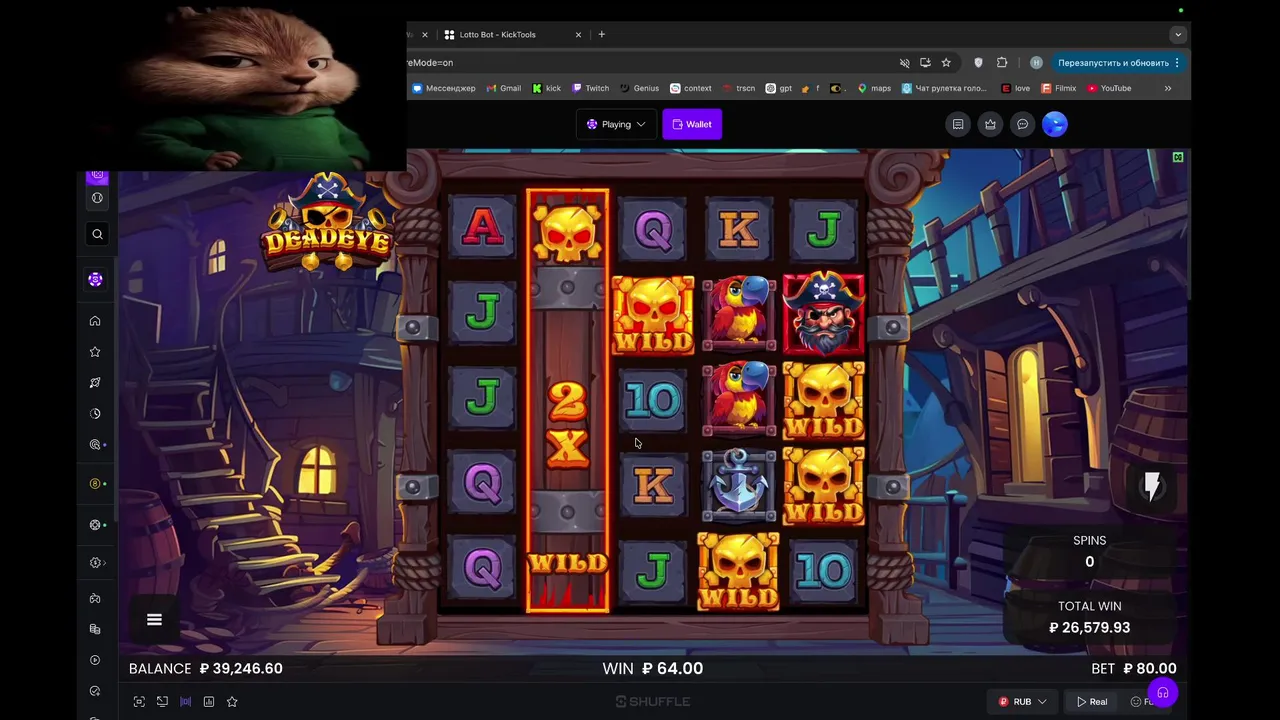
Task: Click the pirate captain symbol on reels
Action: (x=824, y=313)
